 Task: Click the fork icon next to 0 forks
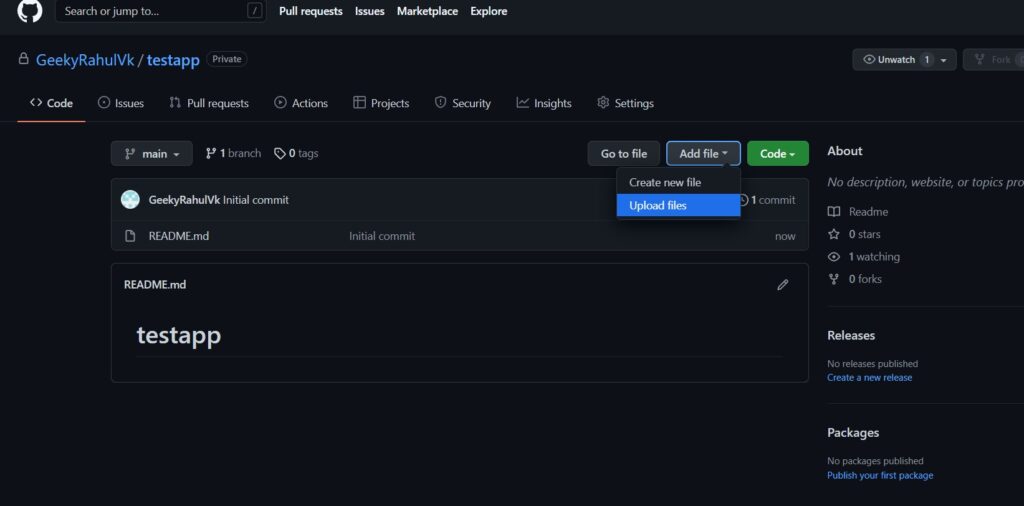[833, 279]
